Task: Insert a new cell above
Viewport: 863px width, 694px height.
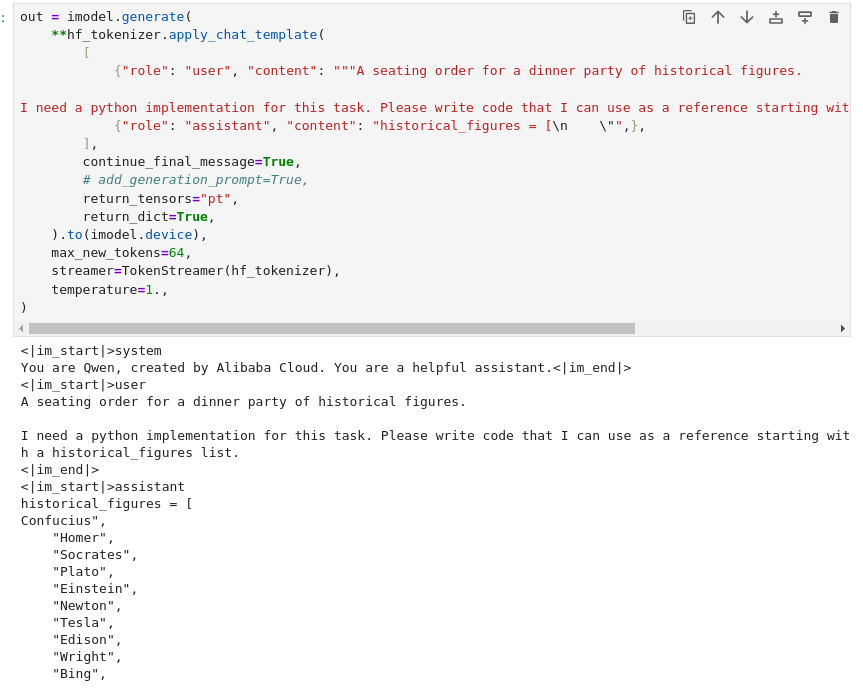Action: [x=776, y=17]
